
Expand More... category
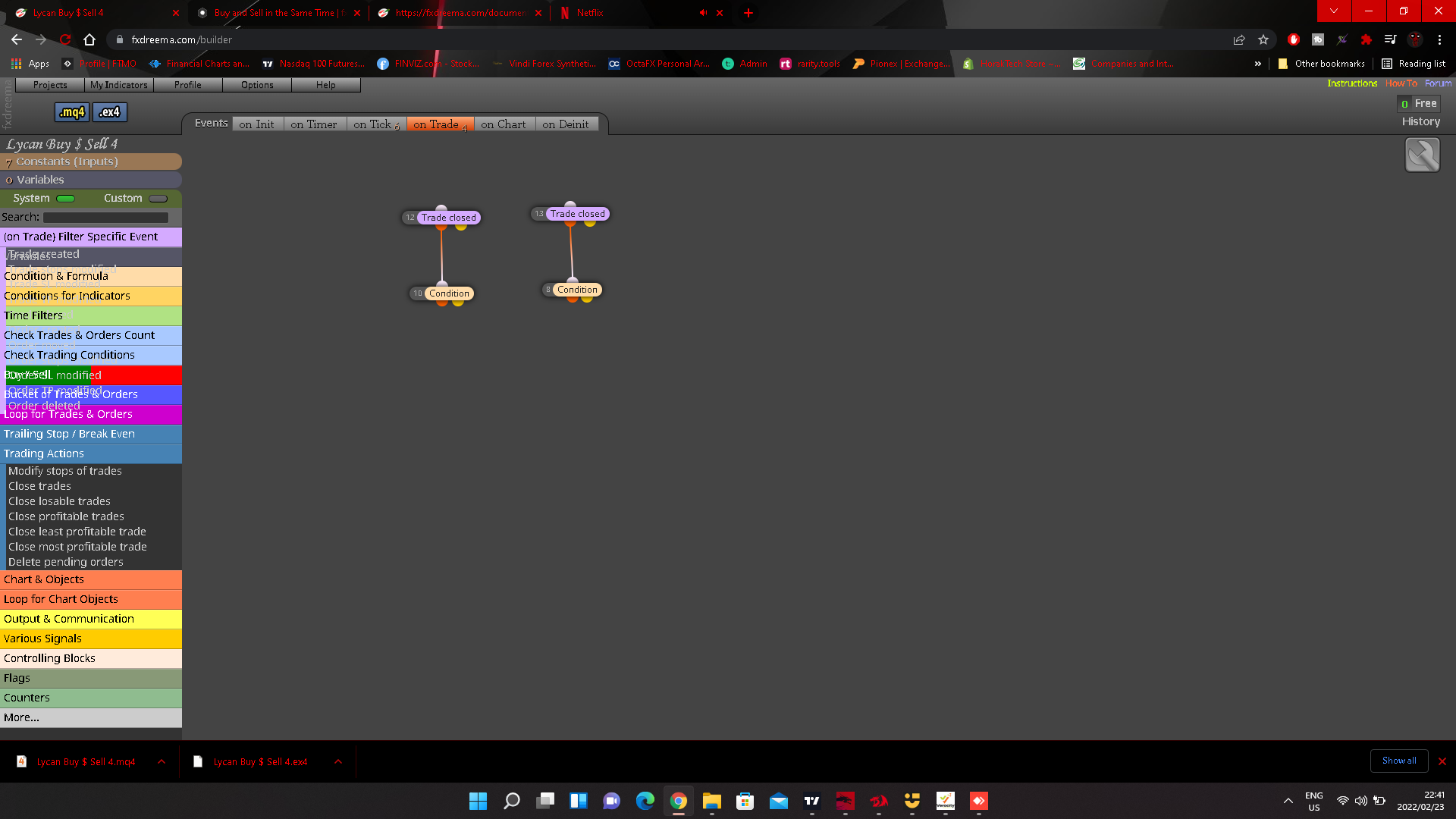click(91, 717)
